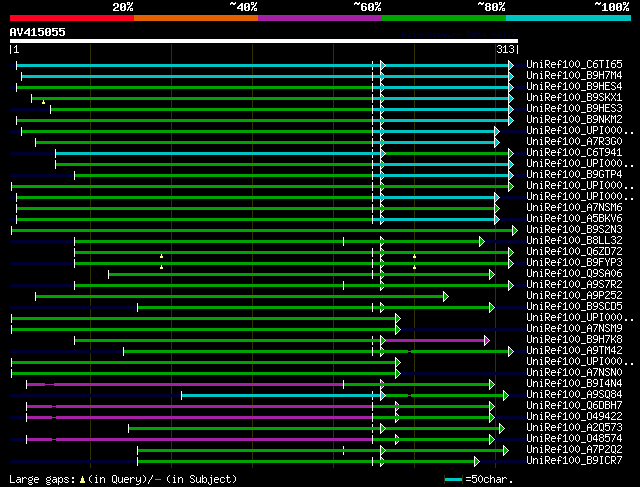
Task: Click the arrowhead ending the A9P252 alignment
Action: pos(446,297)
